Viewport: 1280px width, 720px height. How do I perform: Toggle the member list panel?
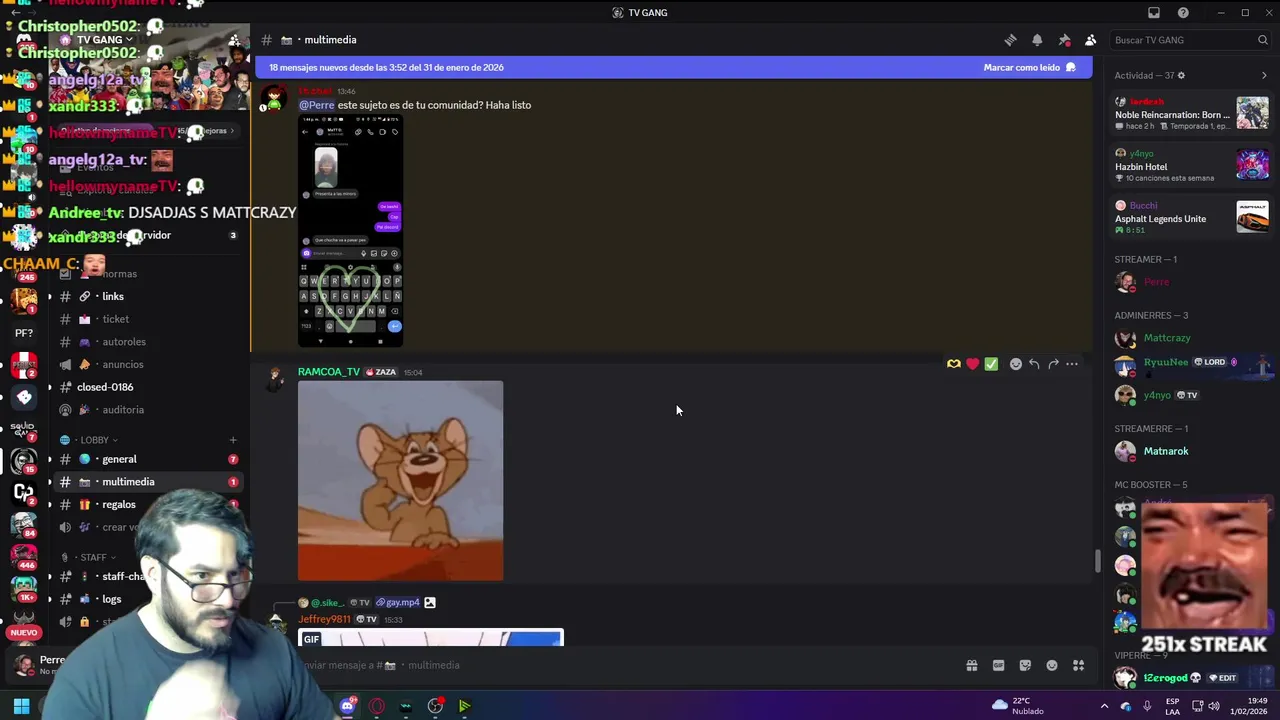pyautogui.click(x=1090, y=40)
